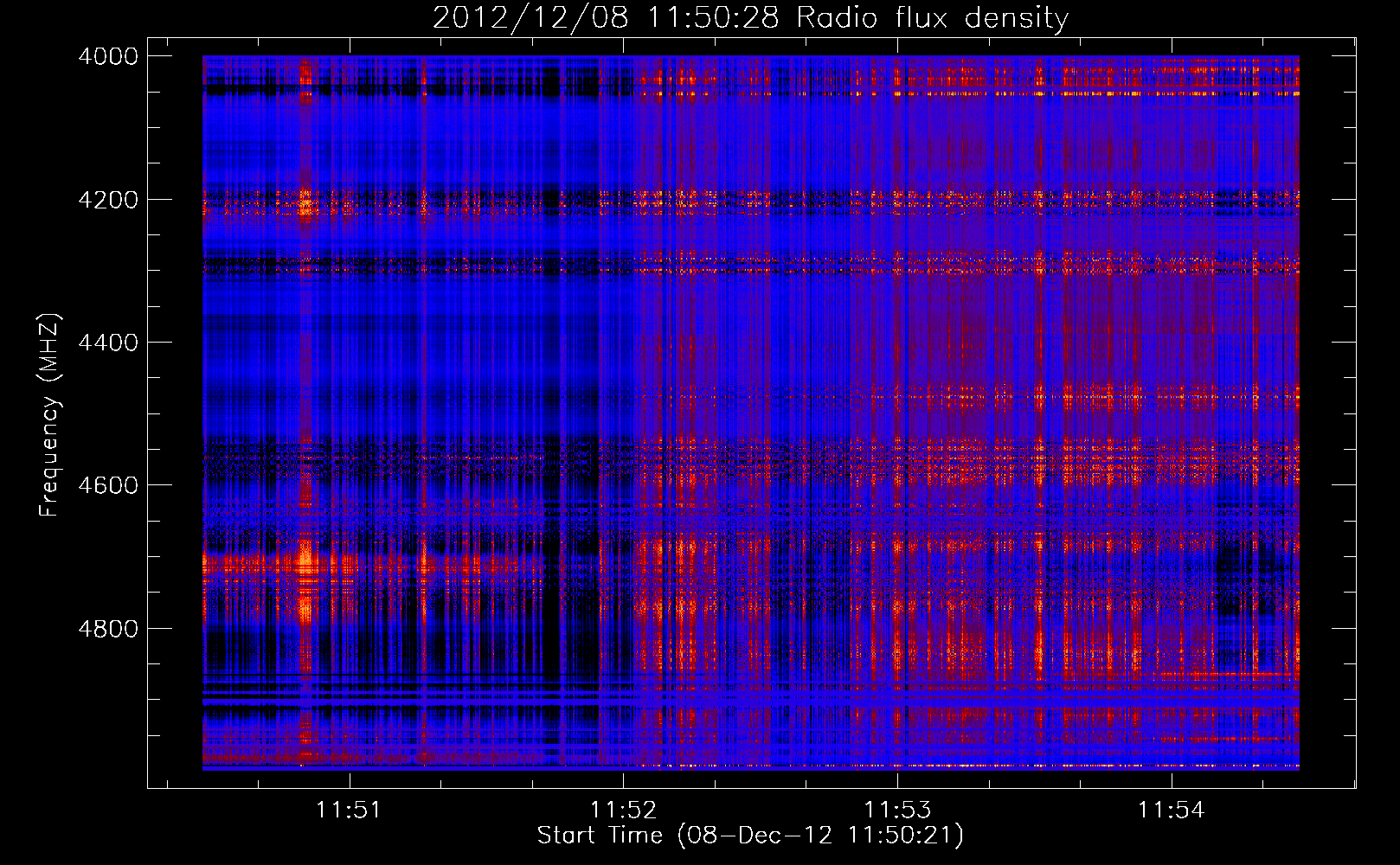Click the plot title "2012/12/08 11:50:28 Radio flux density"
Screen dimensions: 1400x865
pyautogui.click(x=750, y=18)
